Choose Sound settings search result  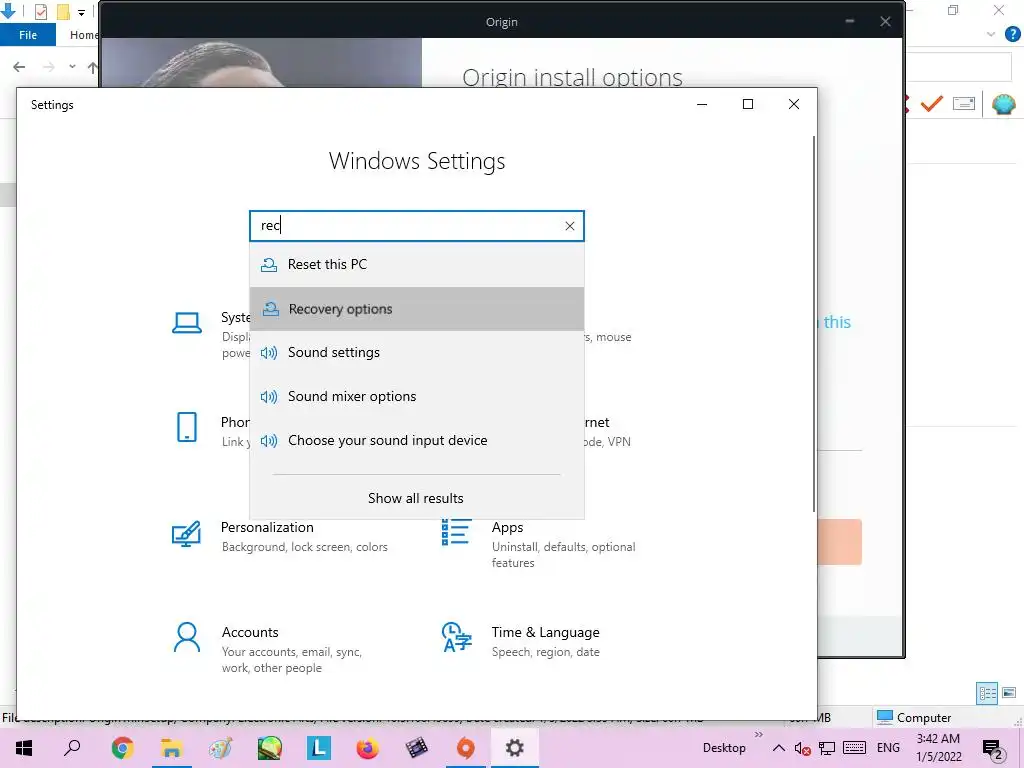(x=417, y=353)
